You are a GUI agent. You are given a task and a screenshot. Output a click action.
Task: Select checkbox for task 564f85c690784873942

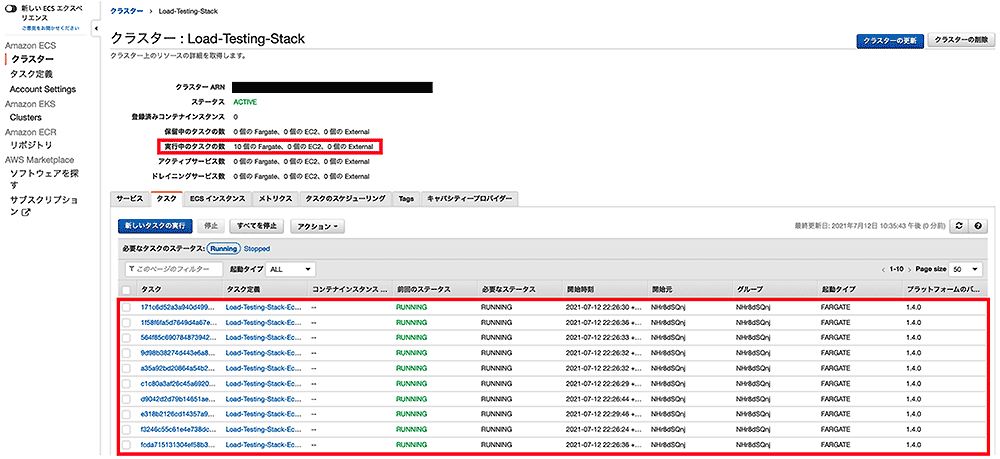[126, 338]
